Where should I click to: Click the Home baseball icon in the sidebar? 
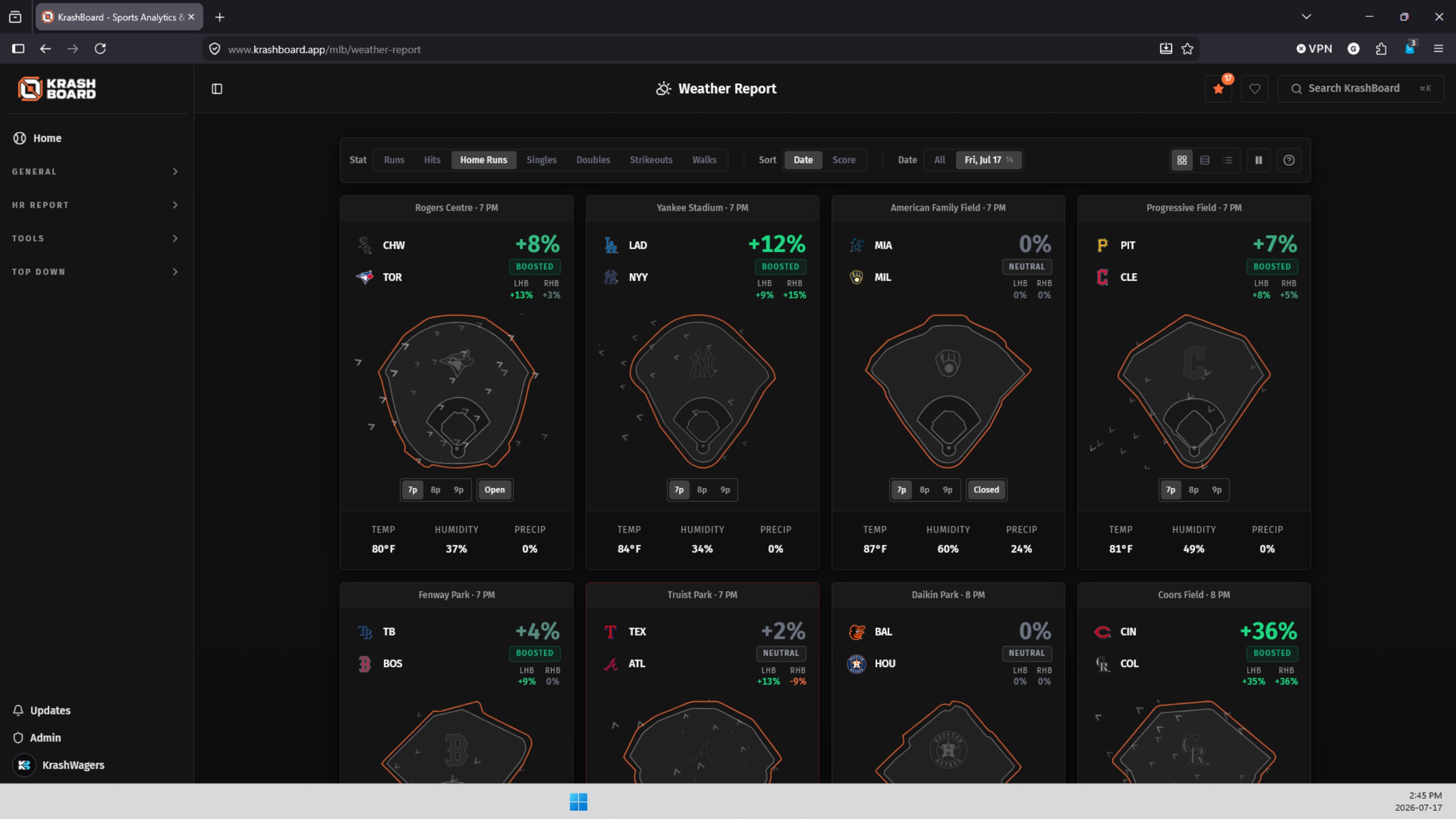(x=20, y=138)
